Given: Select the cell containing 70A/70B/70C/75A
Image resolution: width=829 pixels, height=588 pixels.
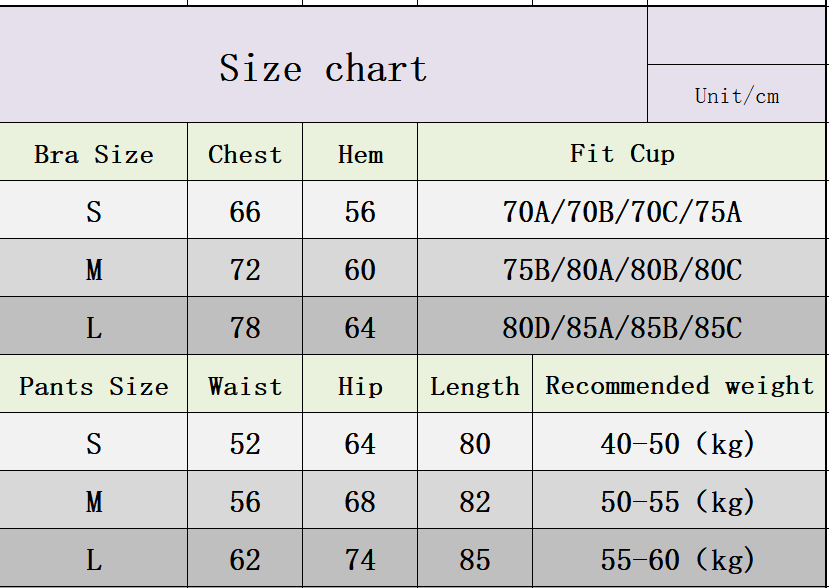Looking at the screenshot, I should 622,211.
